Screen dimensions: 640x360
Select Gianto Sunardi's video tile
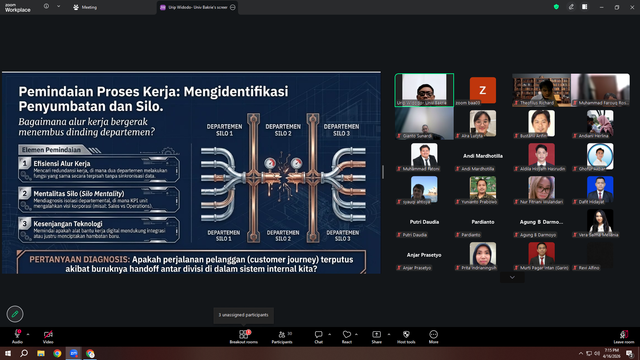click(424, 123)
